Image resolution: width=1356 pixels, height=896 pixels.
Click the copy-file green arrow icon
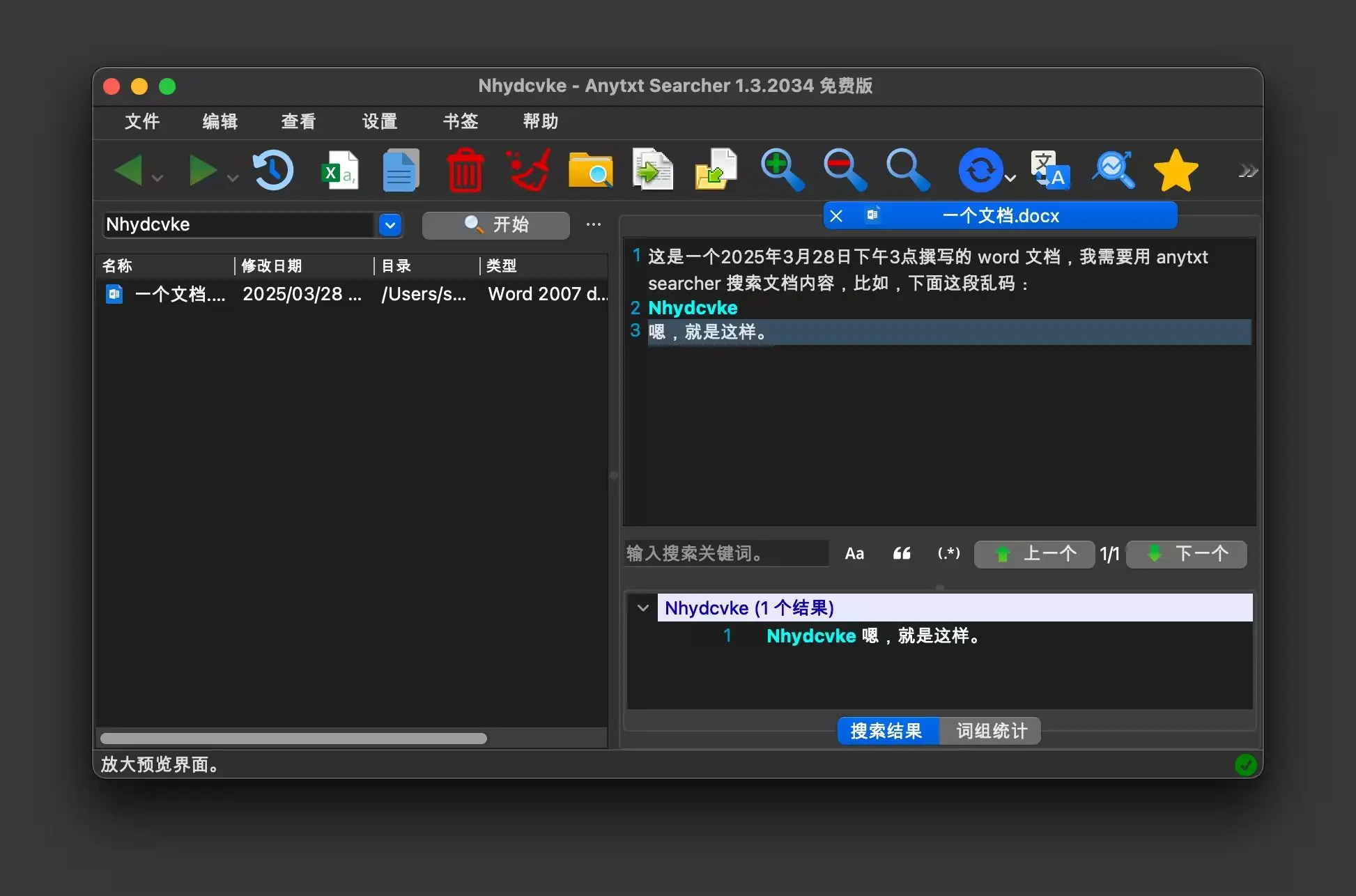click(x=653, y=169)
